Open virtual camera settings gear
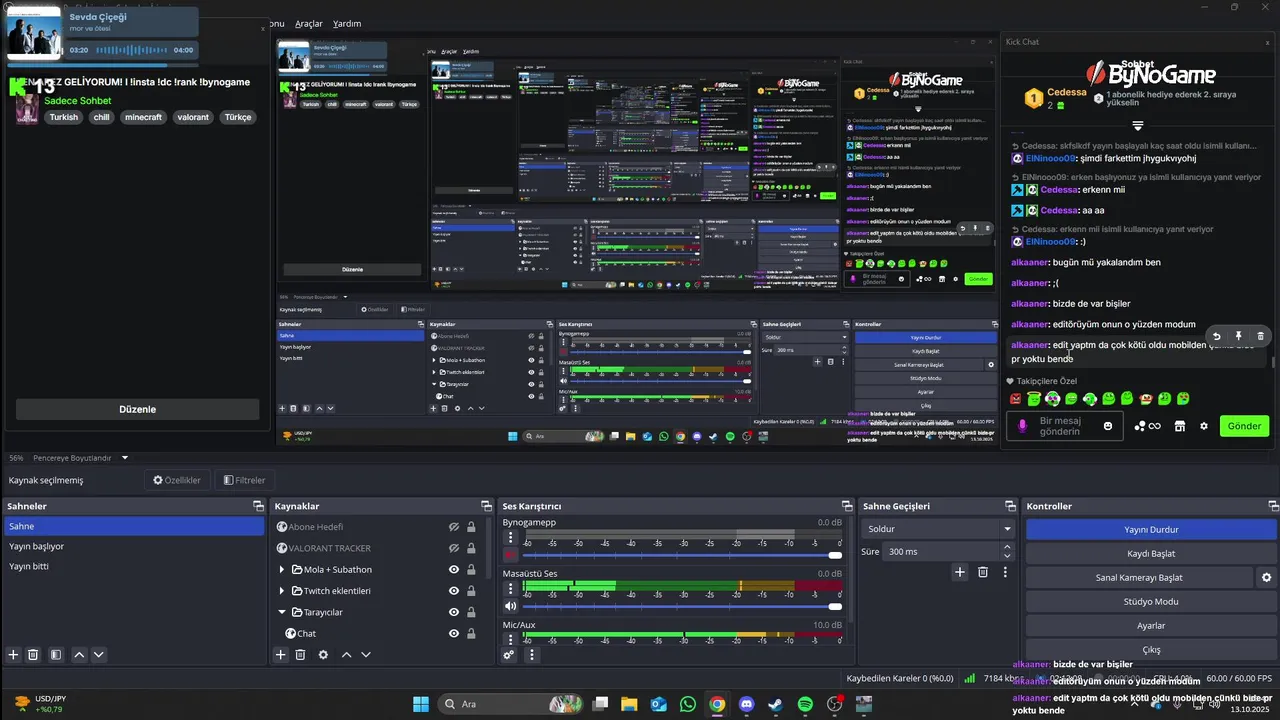The height and width of the screenshot is (720, 1280). [x=1266, y=578]
